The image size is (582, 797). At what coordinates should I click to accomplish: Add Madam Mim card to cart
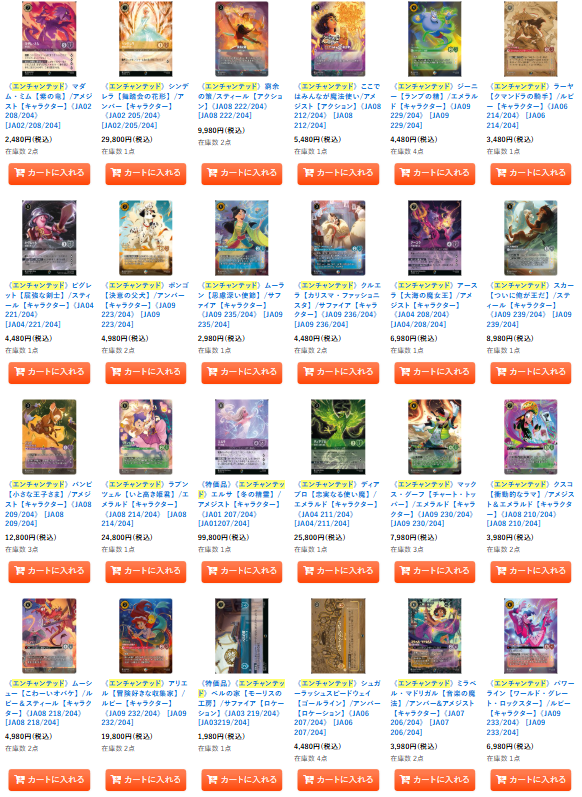pos(49,173)
